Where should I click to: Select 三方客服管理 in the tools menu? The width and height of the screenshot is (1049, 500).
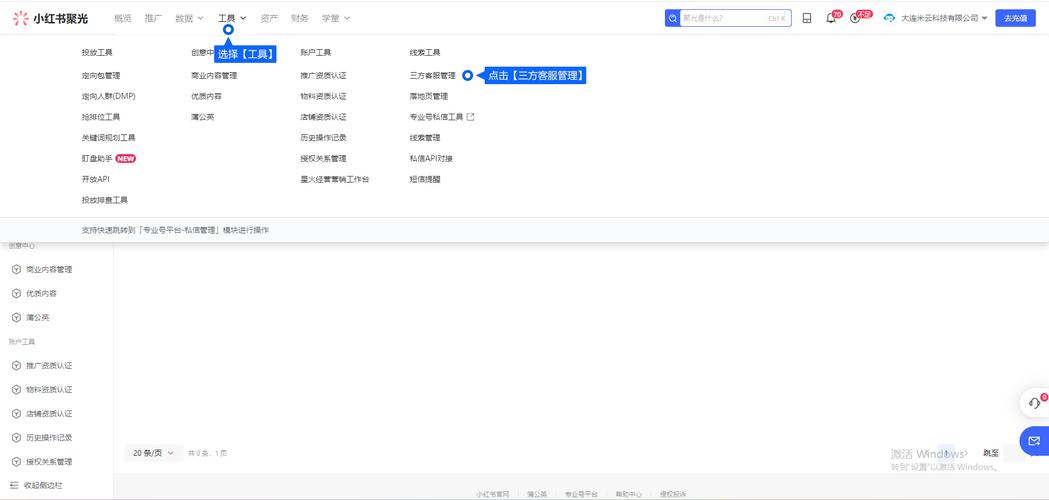[432, 76]
